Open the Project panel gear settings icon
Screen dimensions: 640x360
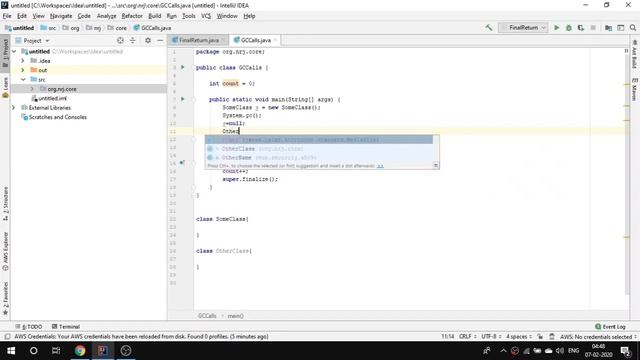click(x=148, y=40)
